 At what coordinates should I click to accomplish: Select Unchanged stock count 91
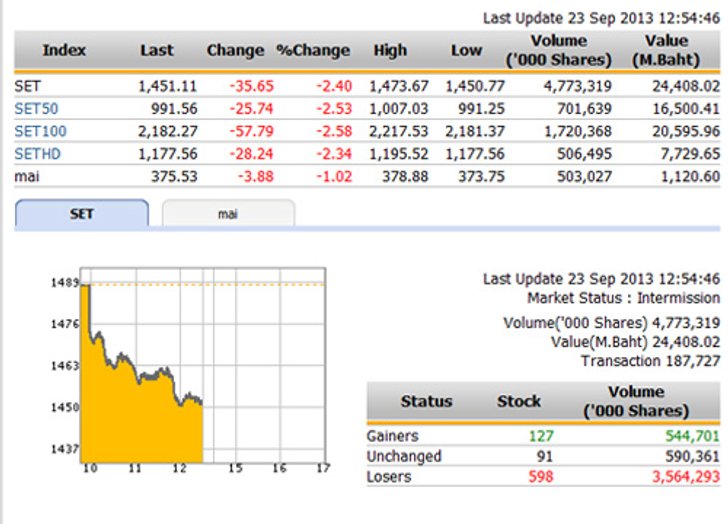[545, 456]
